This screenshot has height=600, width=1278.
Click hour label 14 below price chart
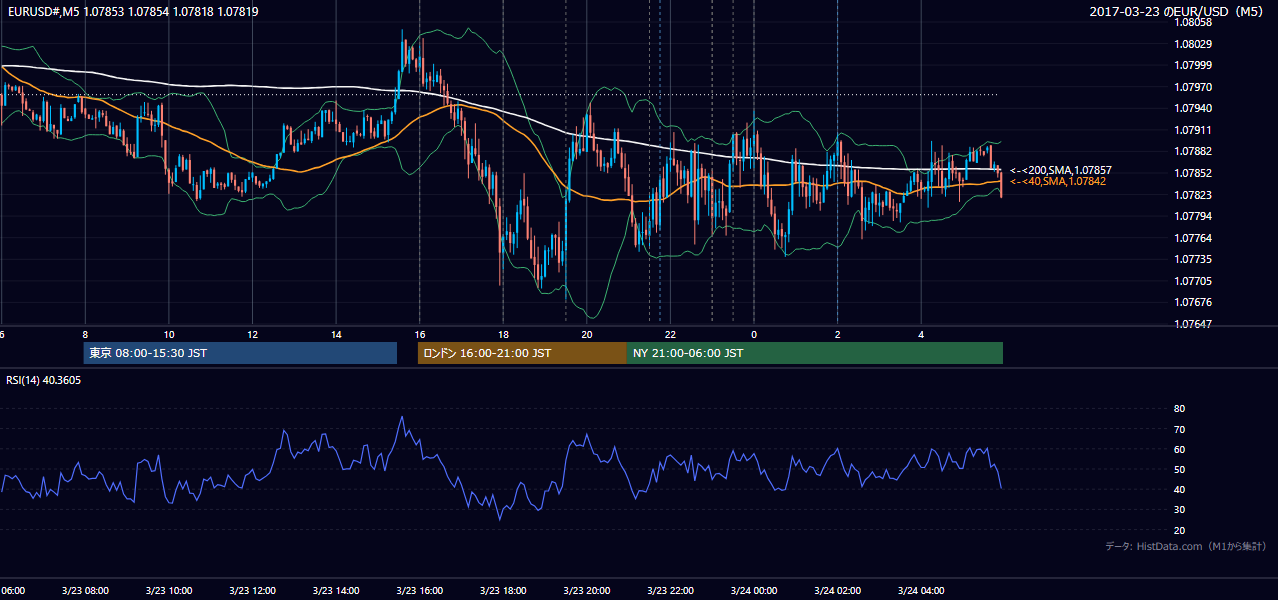[336, 334]
